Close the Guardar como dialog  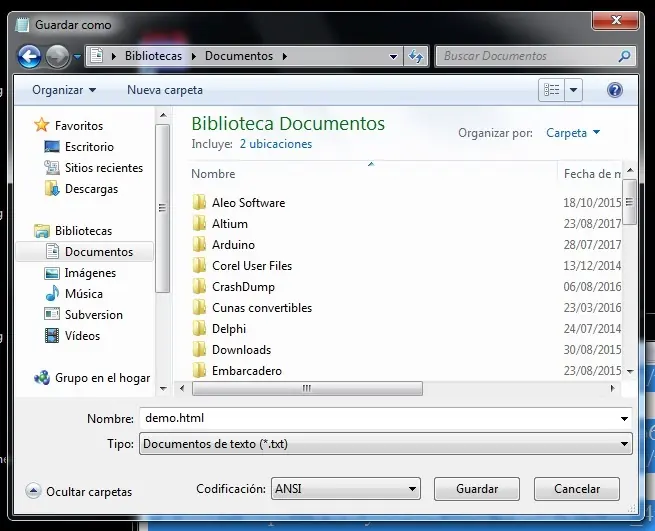(615, 20)
